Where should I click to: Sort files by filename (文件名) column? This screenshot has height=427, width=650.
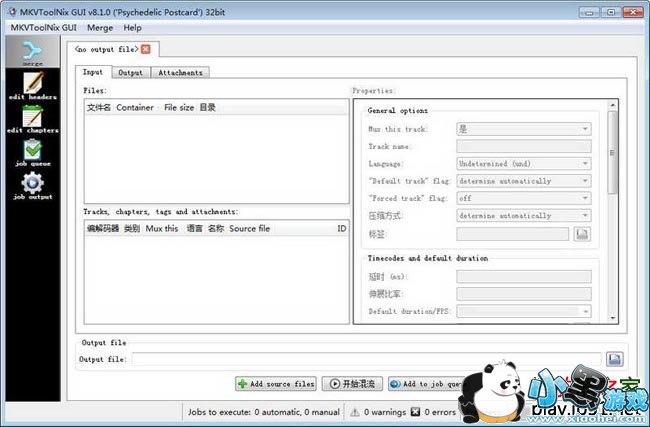99,107
